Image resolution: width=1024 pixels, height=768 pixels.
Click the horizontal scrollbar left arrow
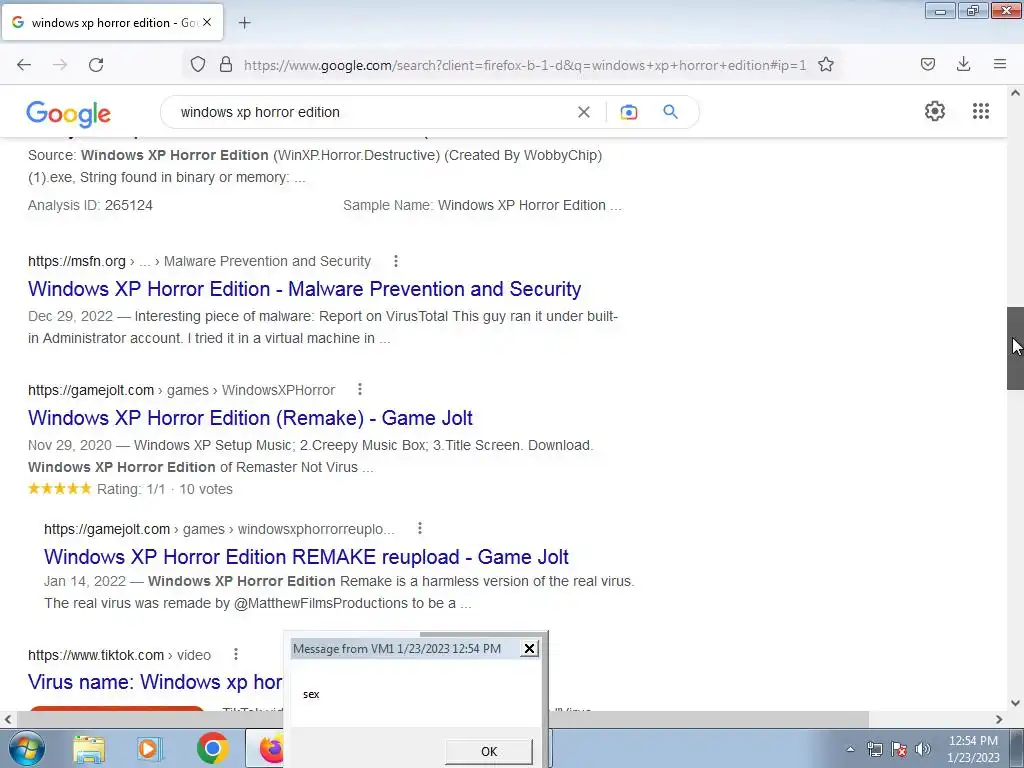point(8,719)
